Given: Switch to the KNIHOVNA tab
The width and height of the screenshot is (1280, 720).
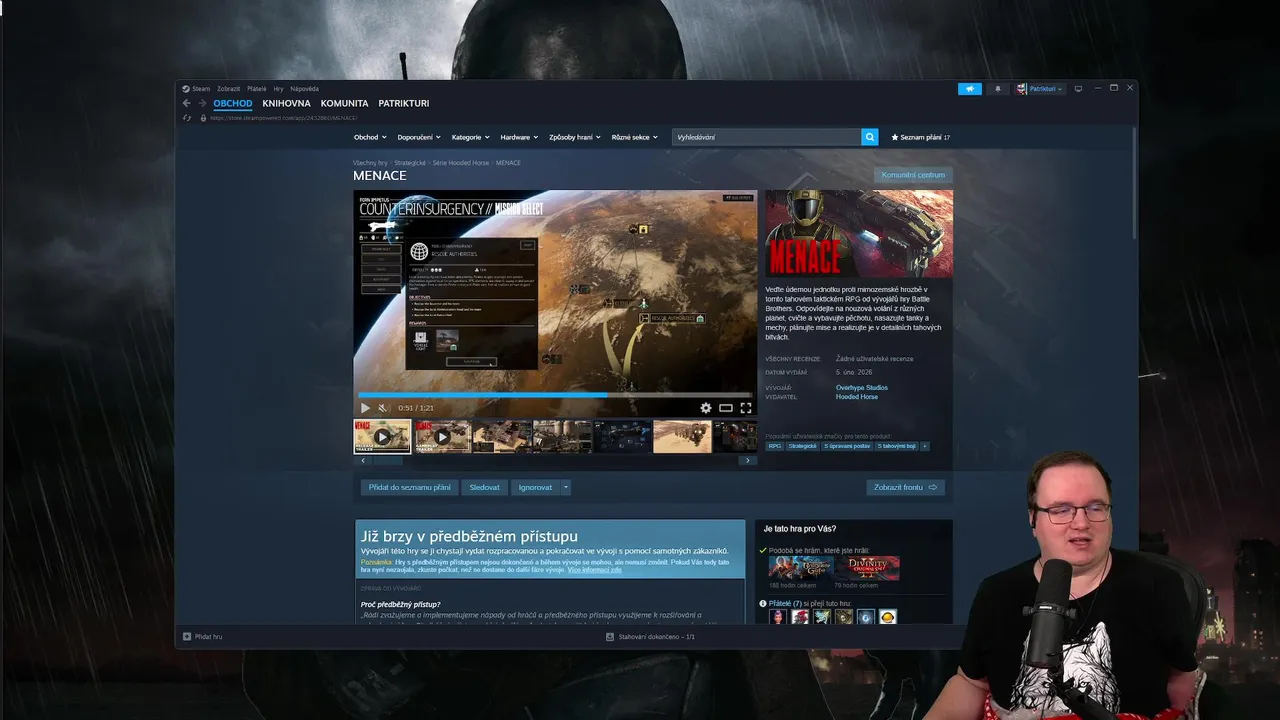Looking at the screenshot, I should (287, 103).
